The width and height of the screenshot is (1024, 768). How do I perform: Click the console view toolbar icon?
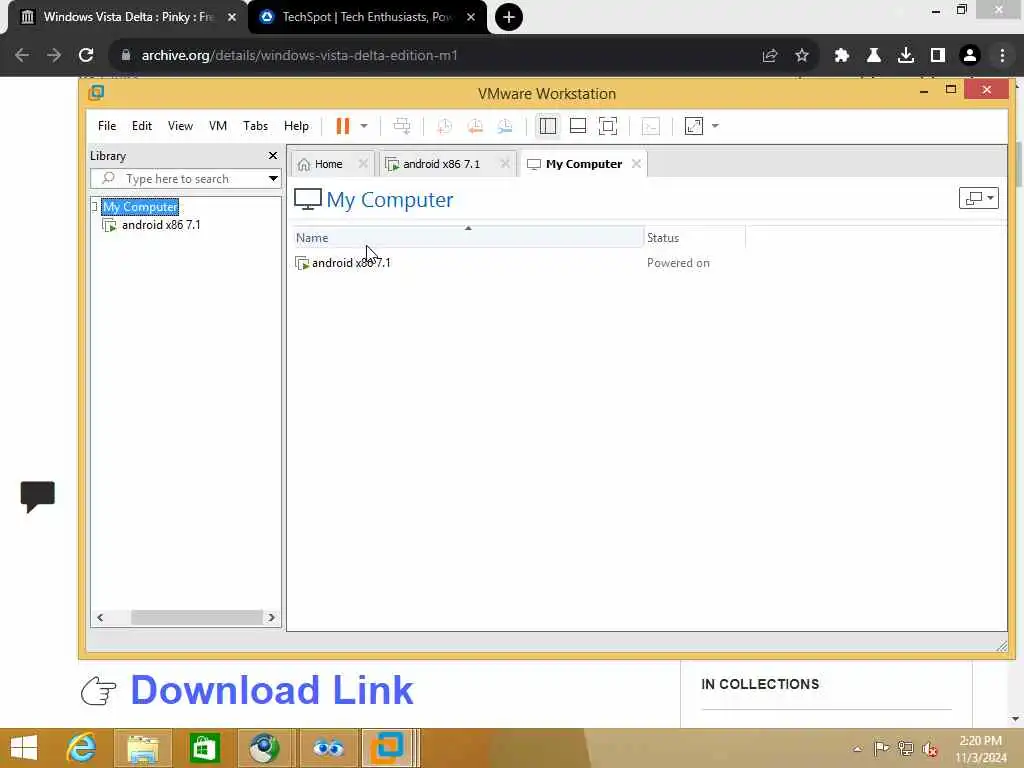click(650, 126)
